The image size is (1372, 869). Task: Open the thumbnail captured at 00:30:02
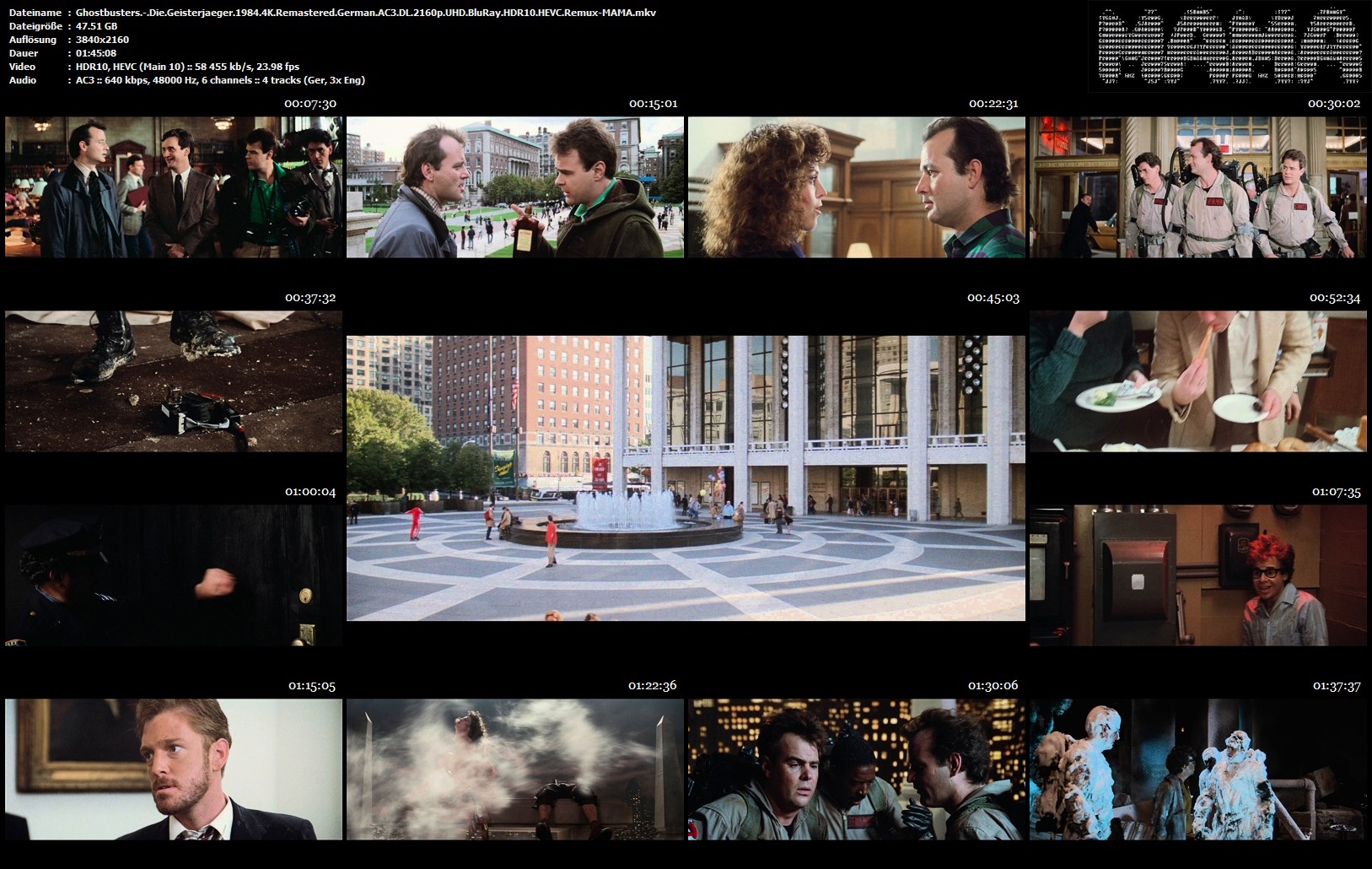1198,187
